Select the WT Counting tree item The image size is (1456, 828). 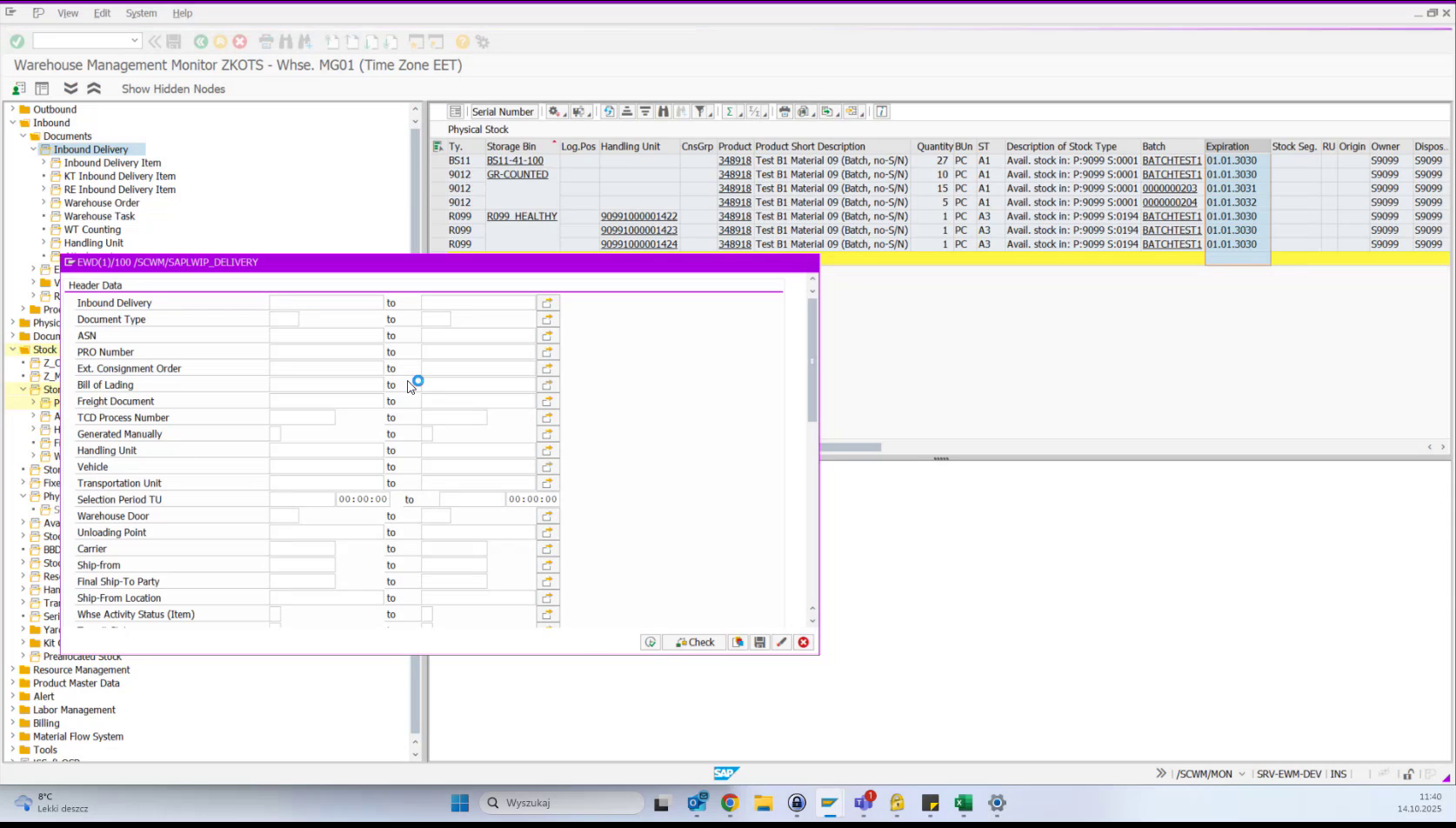94,229
